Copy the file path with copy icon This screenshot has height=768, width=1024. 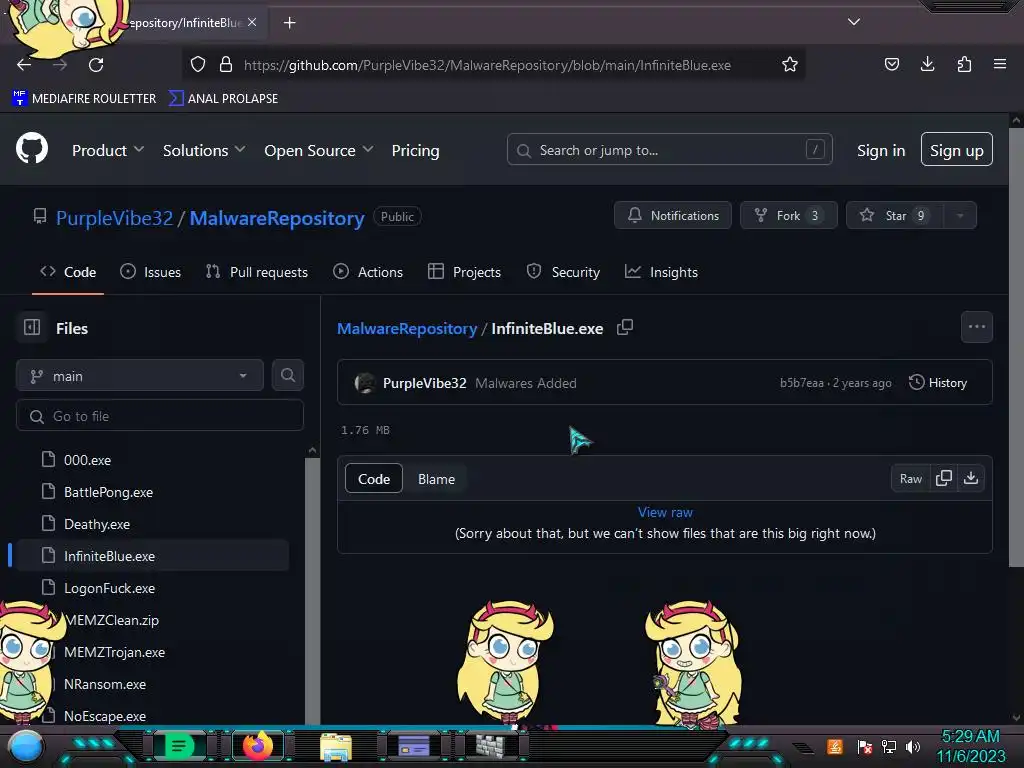[625, 327]
